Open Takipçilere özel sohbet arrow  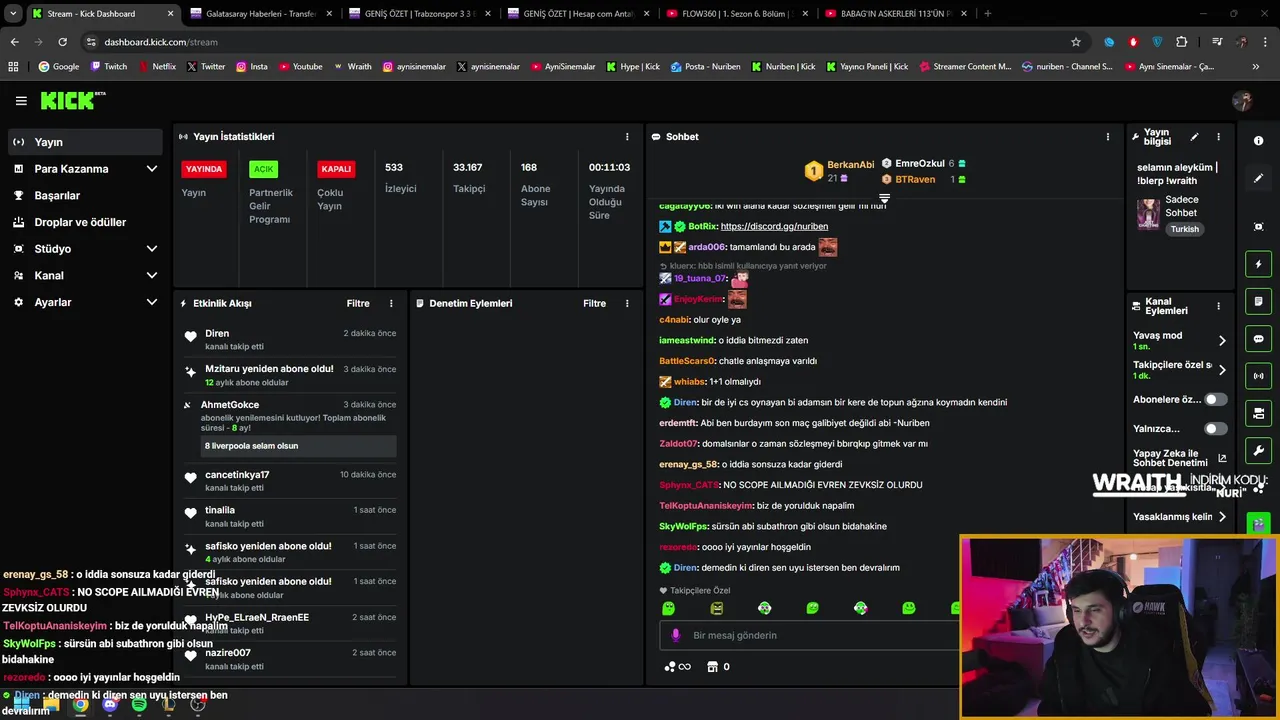[1221, 370]
